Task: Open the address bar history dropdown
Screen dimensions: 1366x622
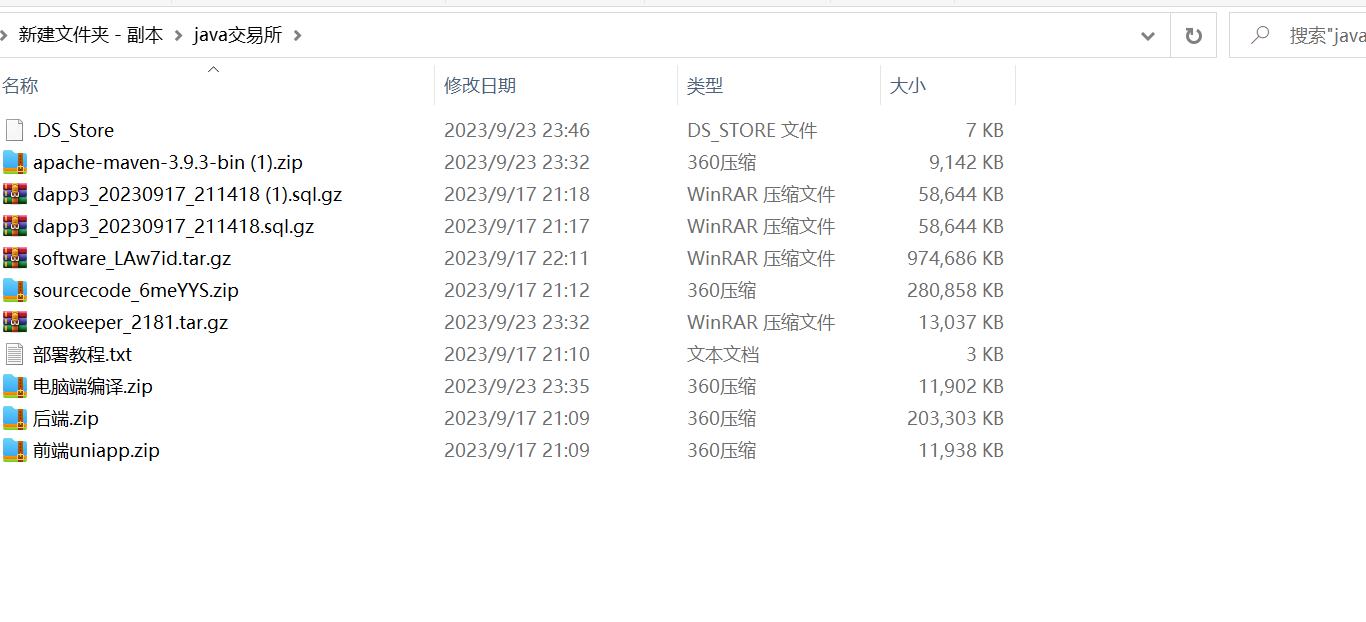Action: 1148,36
